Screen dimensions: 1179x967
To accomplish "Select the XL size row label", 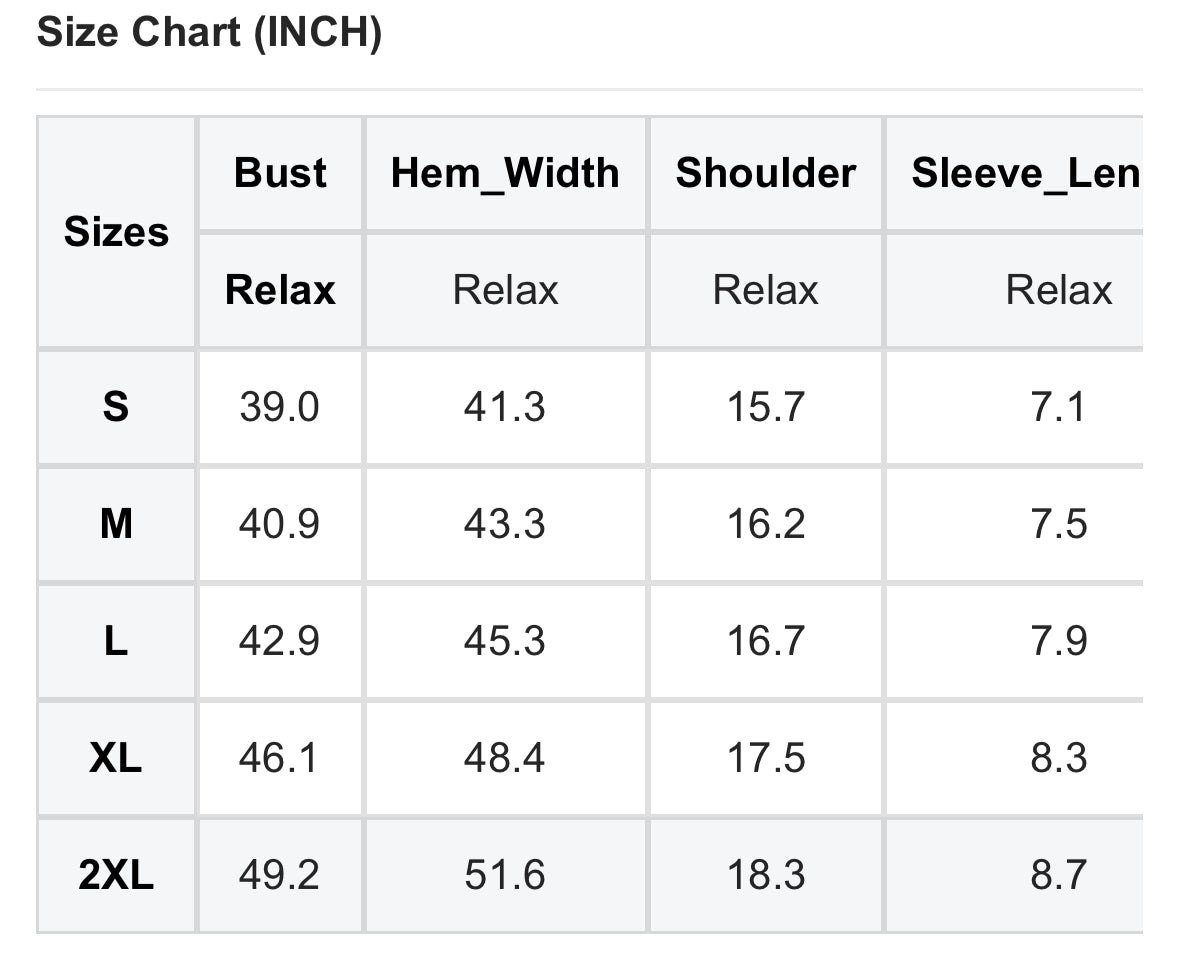I will [116, 758].
